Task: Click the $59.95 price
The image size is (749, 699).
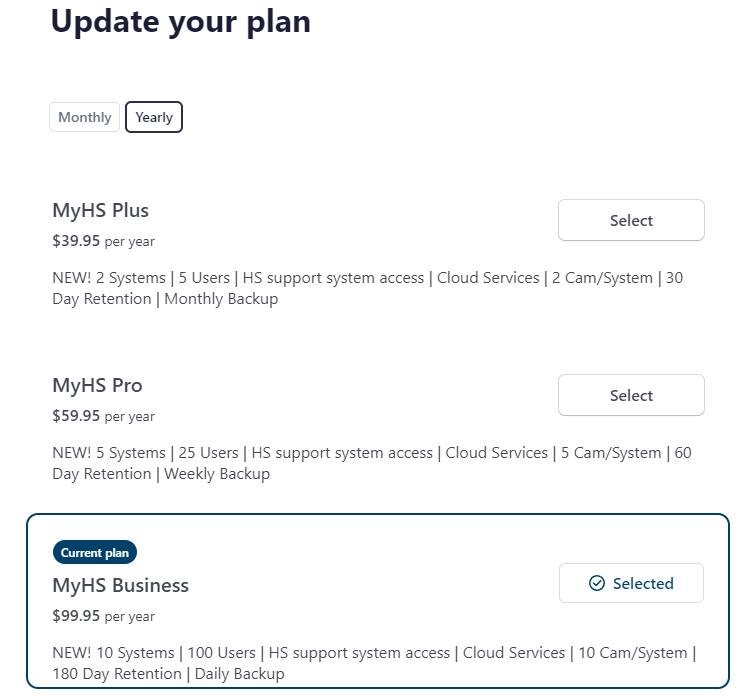Action: pos(76,416)
